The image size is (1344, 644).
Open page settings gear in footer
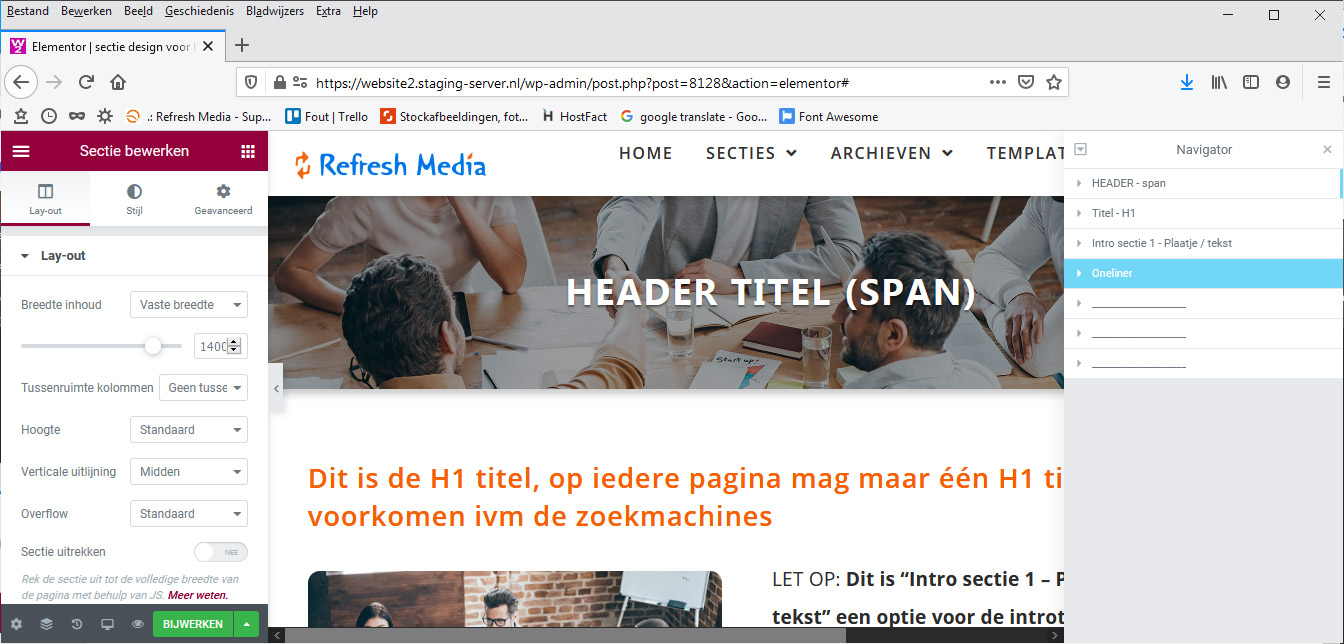pos(16,624)
